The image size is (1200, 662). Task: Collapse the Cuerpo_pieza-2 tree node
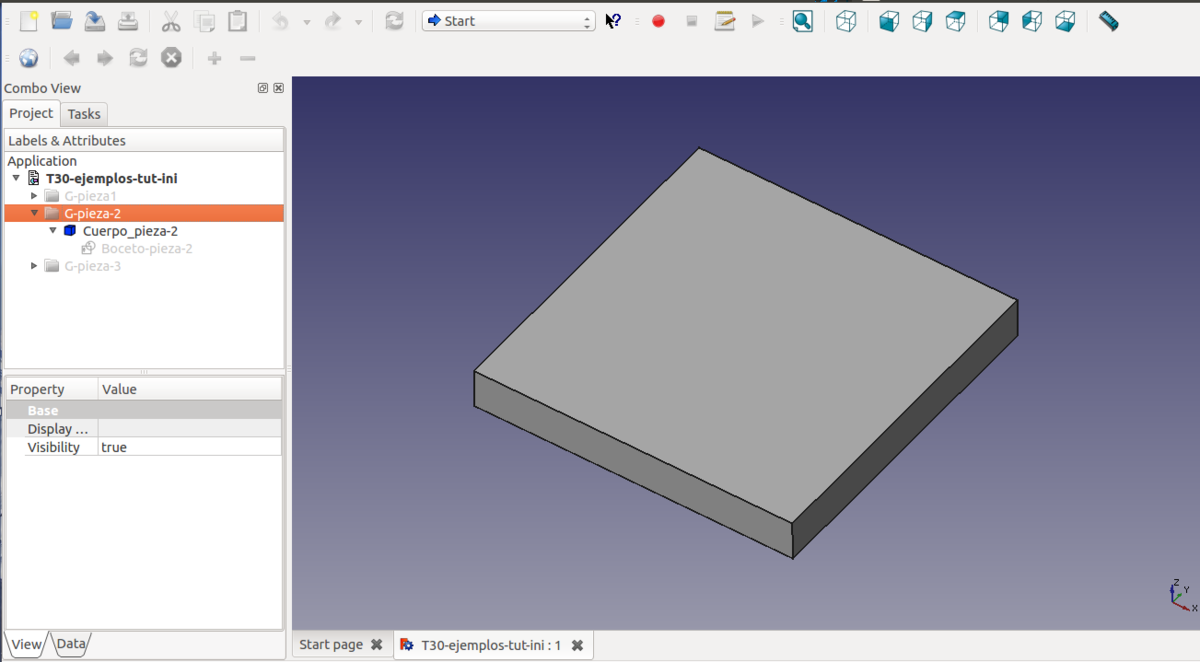click(53, 231)
